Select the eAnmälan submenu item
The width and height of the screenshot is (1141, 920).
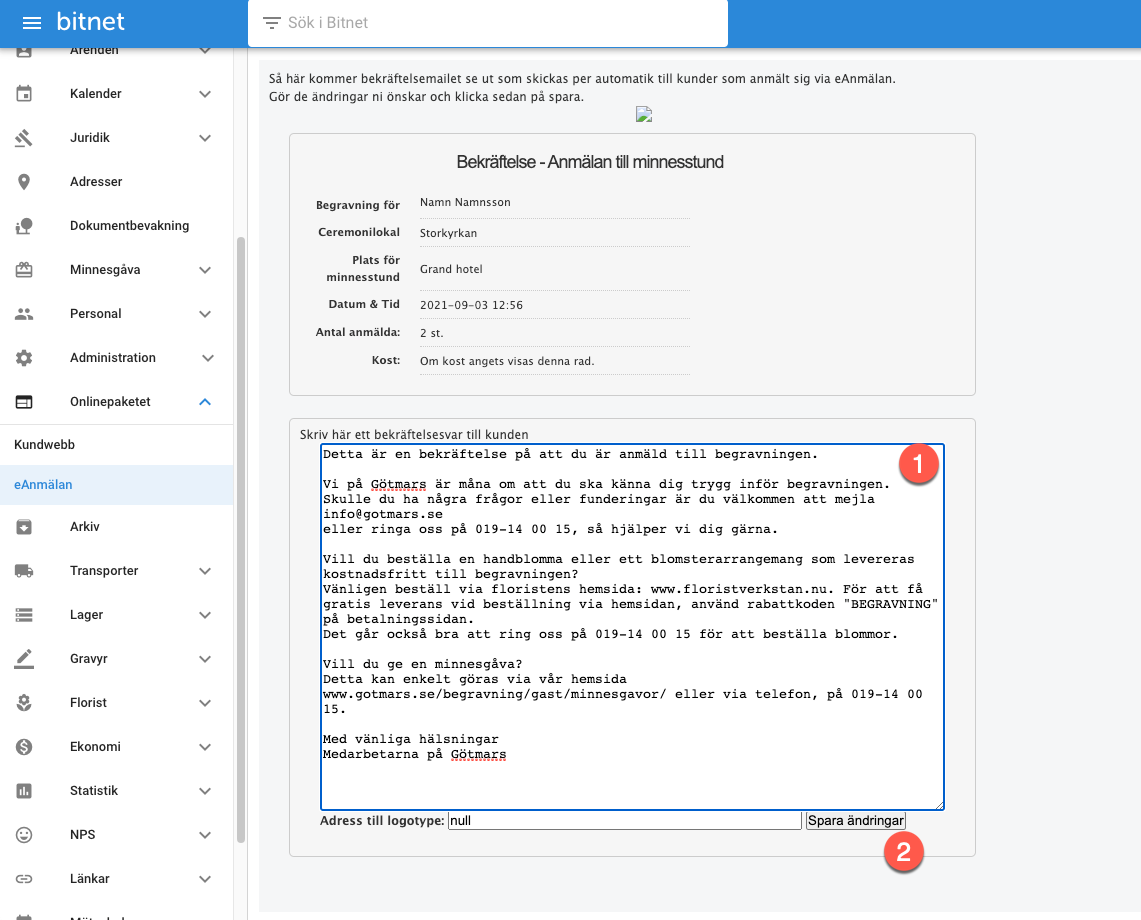(116, 485)
